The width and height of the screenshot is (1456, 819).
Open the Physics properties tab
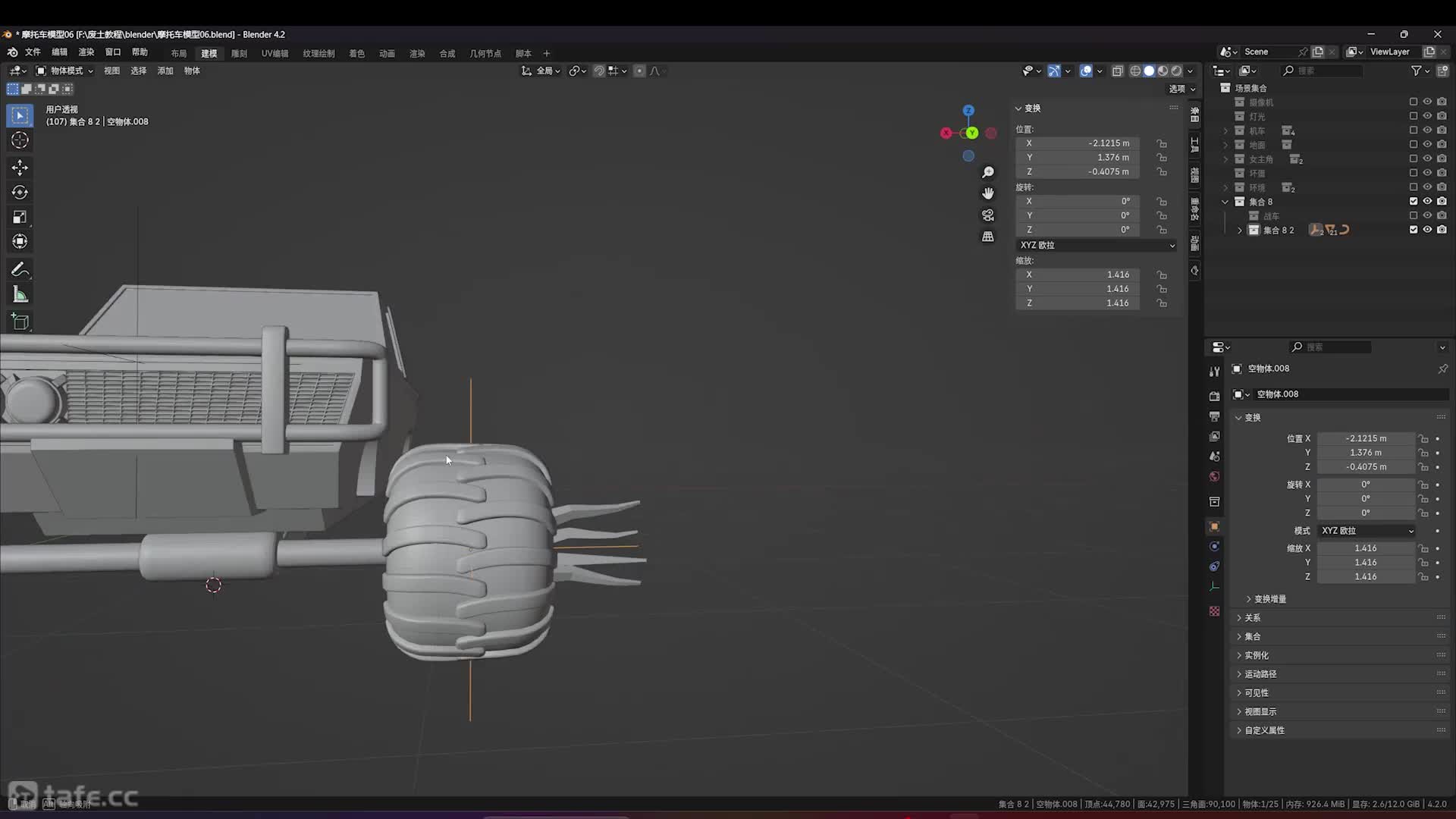(x=1214, y=546)
